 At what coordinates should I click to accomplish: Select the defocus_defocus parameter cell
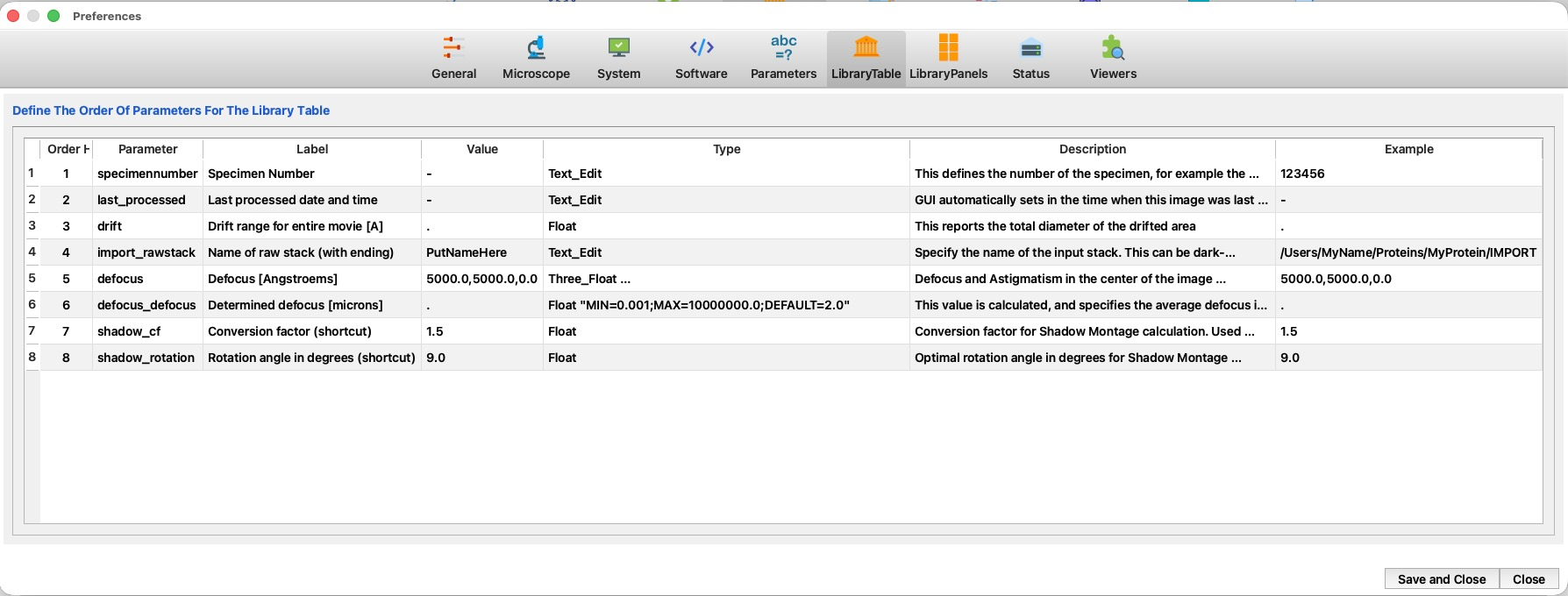[x=147, y=305]
